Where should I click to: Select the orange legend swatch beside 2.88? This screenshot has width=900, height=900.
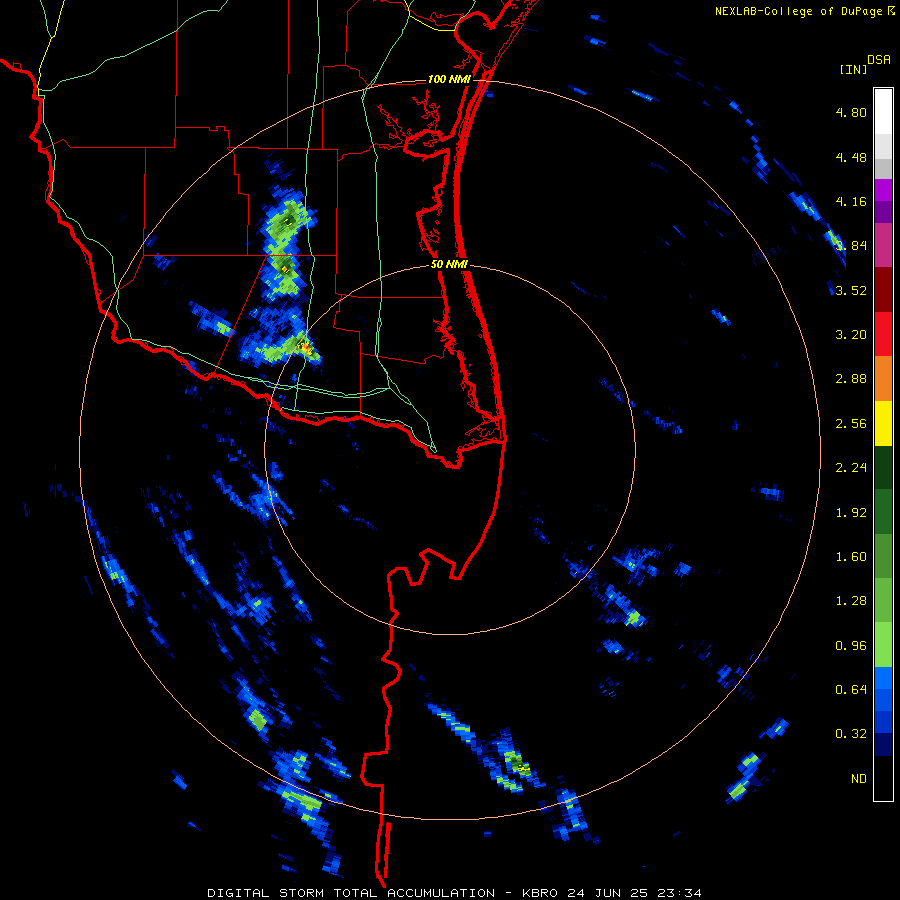(883, 378)
